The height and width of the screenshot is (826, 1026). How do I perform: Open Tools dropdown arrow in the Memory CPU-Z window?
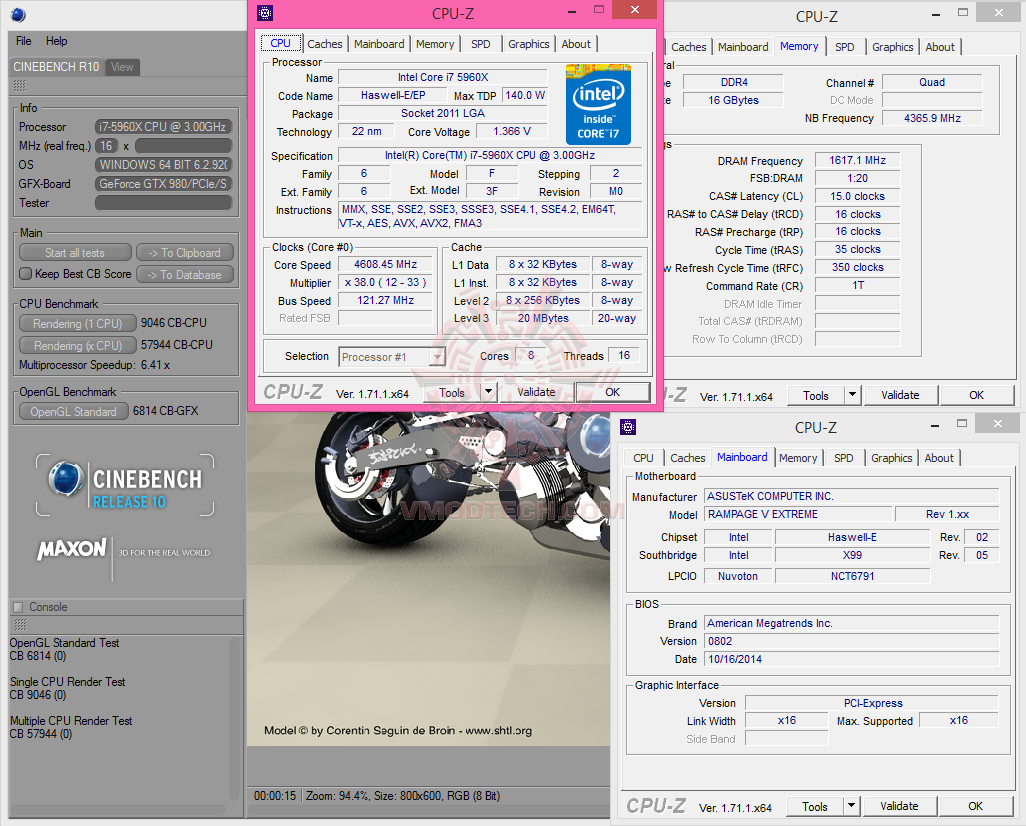click(852, 396)
